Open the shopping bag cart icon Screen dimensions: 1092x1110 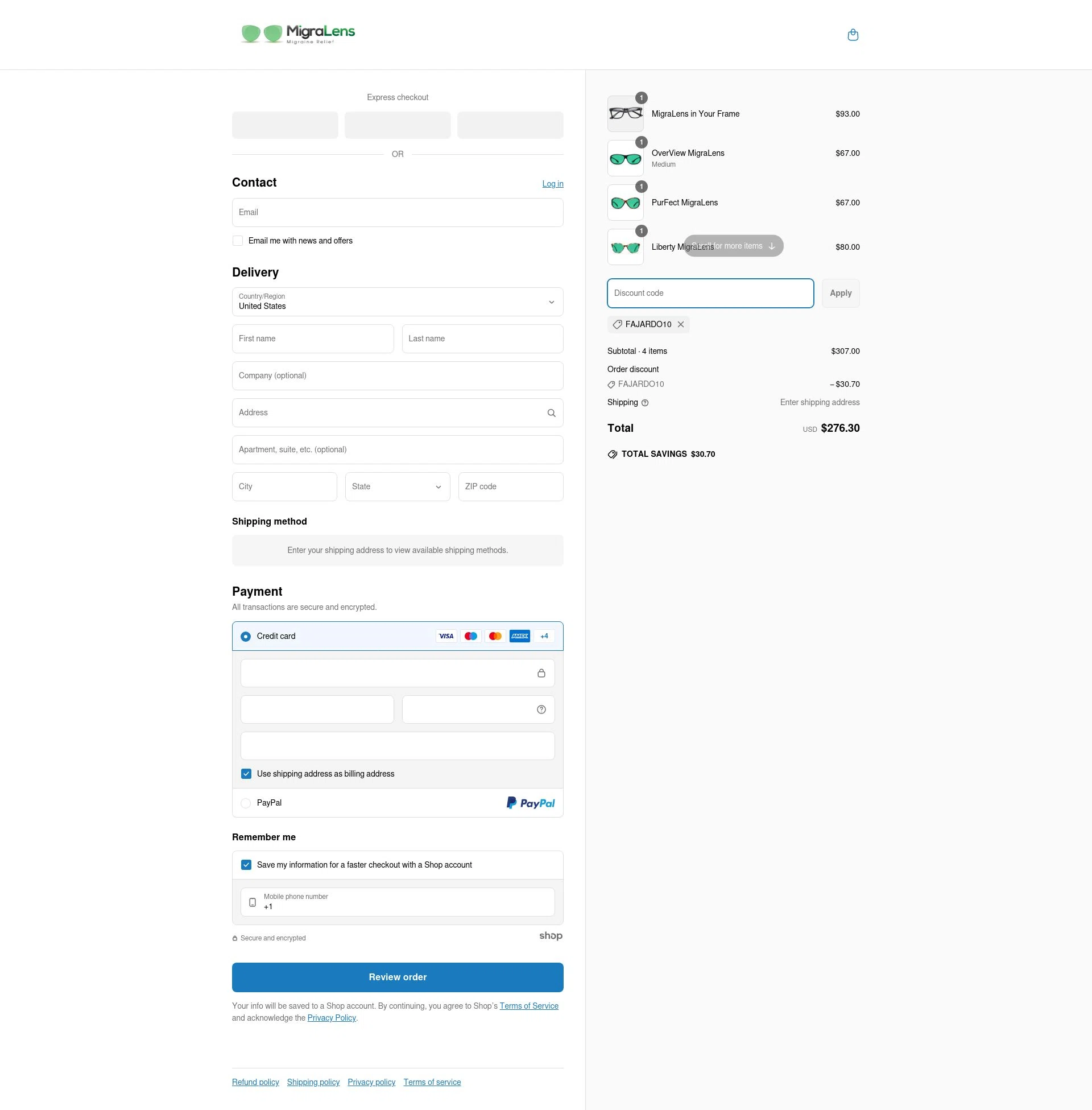tap(853, 35)
